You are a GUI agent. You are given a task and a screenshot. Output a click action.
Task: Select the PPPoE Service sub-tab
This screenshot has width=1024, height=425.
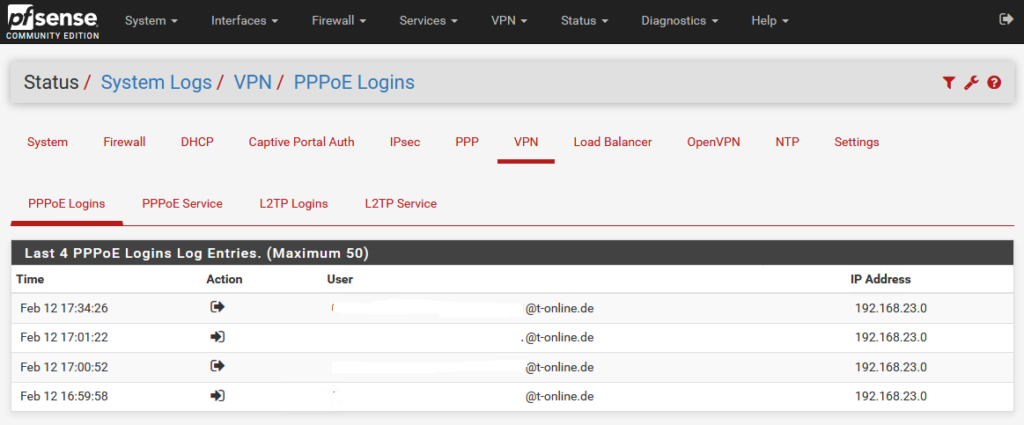point(182,203)
